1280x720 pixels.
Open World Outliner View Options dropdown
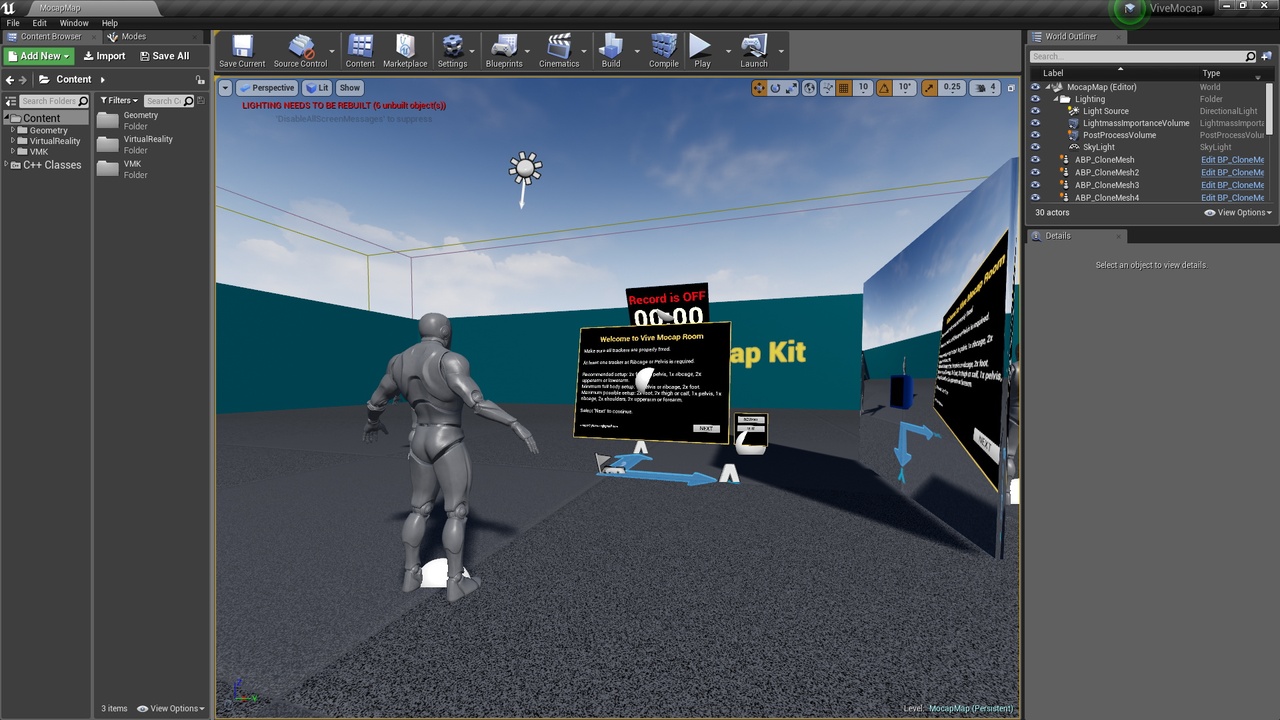tap(1238, 212)
